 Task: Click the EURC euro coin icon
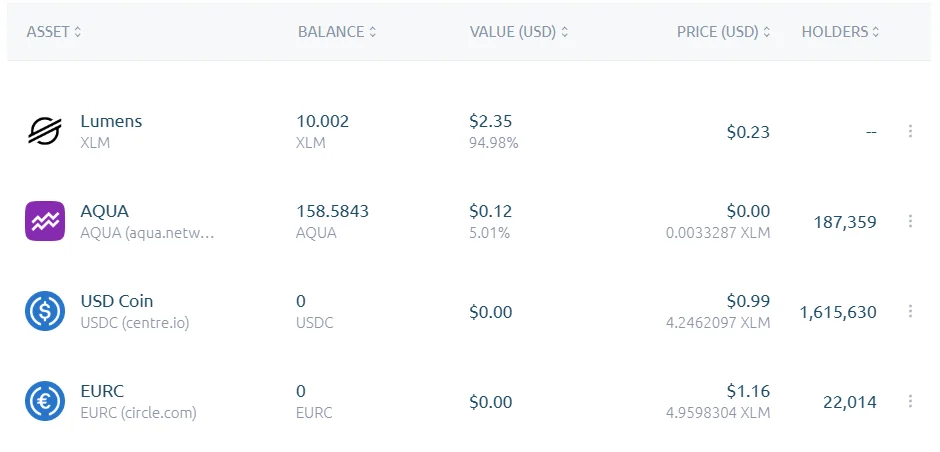(x=45, y=401)
